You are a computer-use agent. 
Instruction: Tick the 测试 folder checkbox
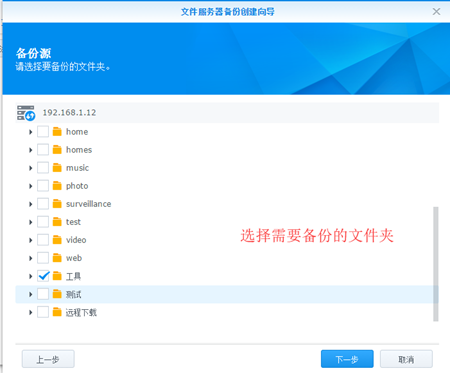pos(43,294)
